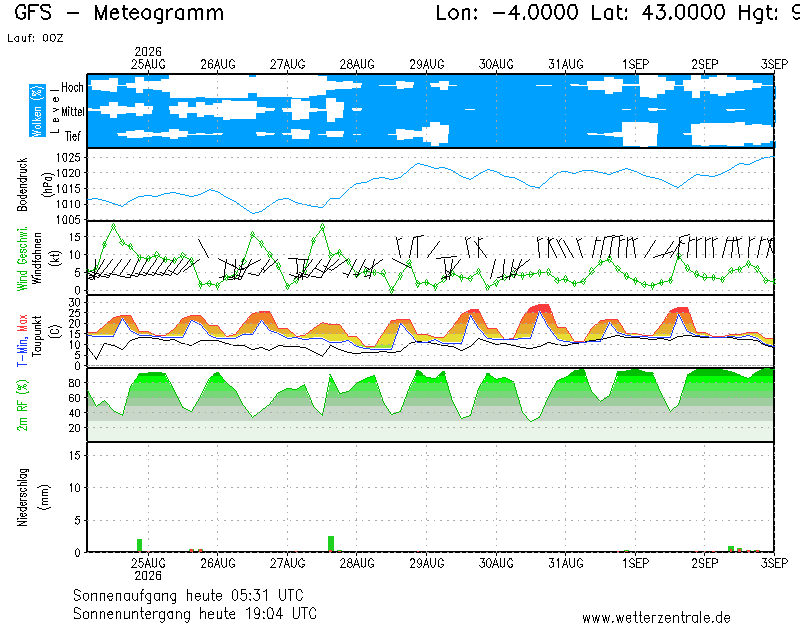Viewport: 800px width, 625px height.
Task: Click the Lauf: 00Z run label
Action: point(35,38)
